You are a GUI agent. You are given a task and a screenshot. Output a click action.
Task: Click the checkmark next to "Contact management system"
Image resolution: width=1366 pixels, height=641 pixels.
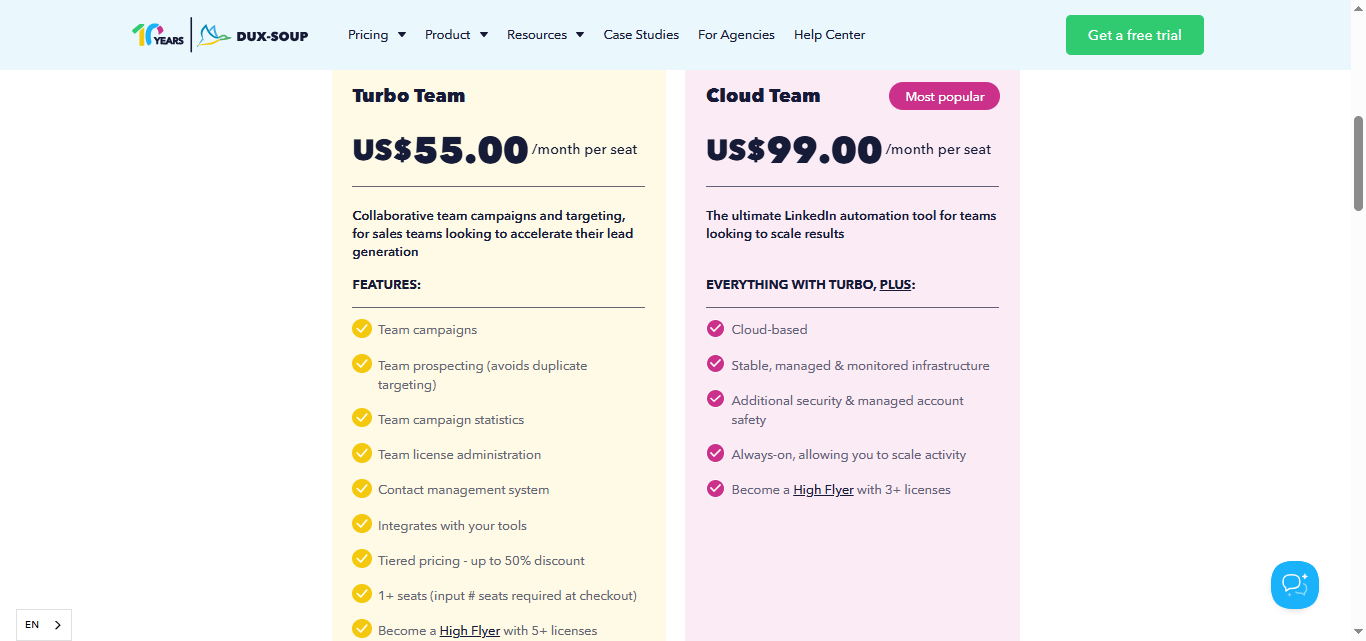click(x=361, y=488)
